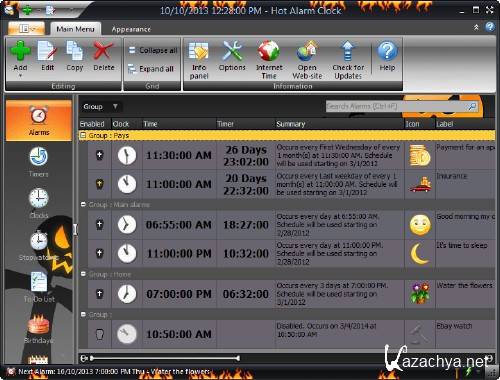Open the Group dropdown
The height and width of the screenshot is (380, 500).
pyautogui.click(x=100, y=107)
